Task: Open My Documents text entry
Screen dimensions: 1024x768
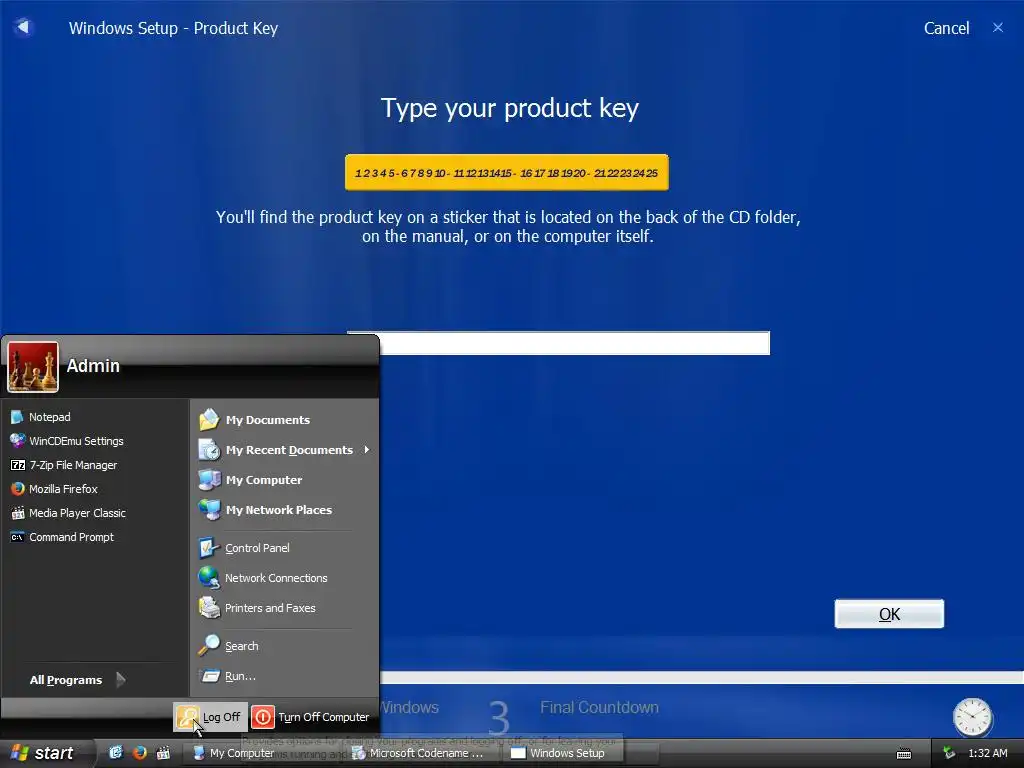Action: pos(268,420)
